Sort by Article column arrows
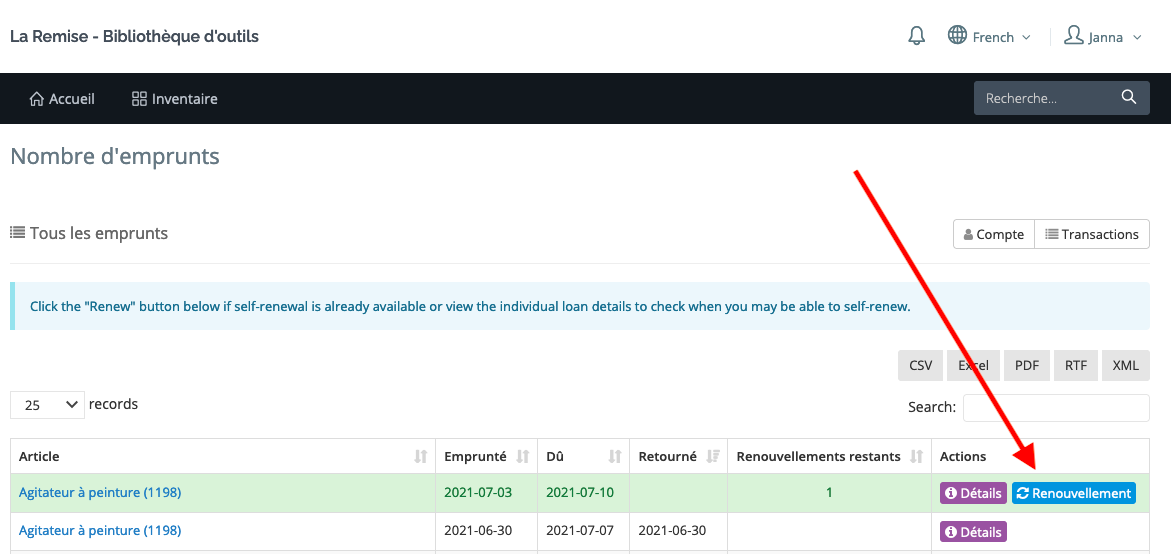 421,457
